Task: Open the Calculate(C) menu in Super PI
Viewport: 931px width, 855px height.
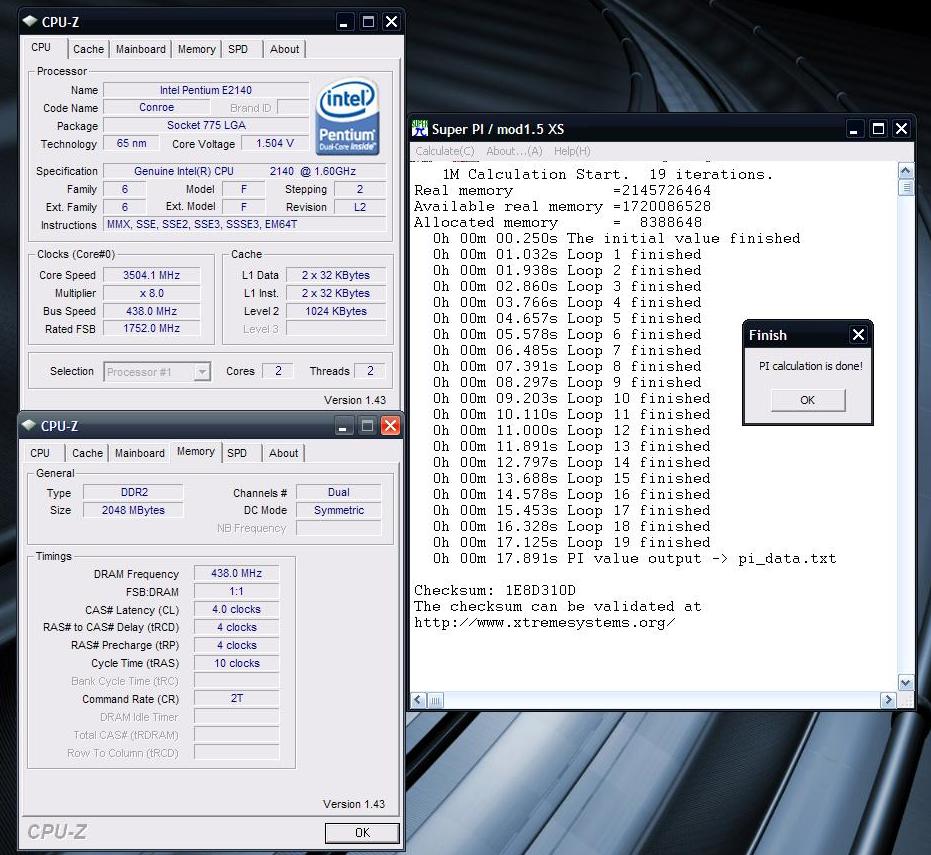Action: click(445, 151)
